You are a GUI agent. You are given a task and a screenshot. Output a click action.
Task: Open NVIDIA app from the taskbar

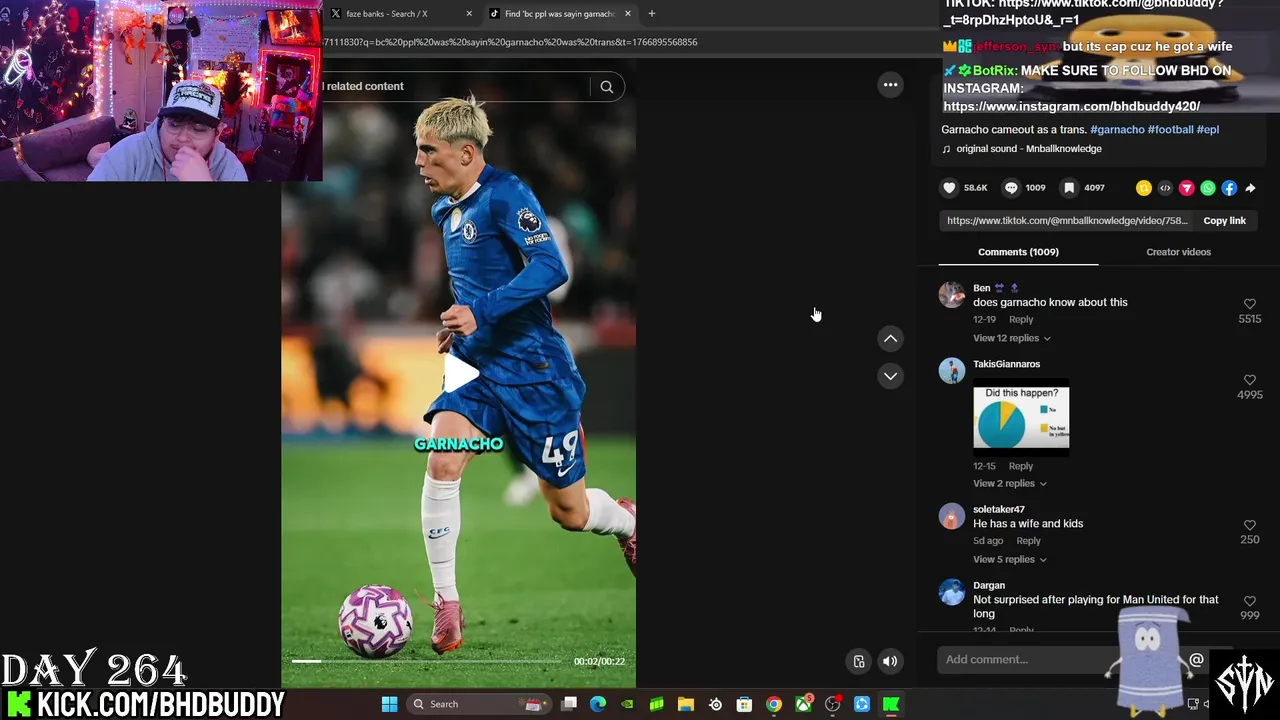627,704
